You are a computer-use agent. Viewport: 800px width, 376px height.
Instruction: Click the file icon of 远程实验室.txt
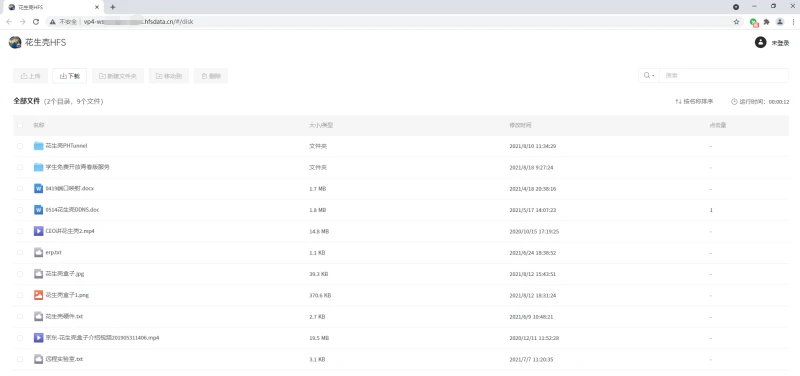coord(38,359)
